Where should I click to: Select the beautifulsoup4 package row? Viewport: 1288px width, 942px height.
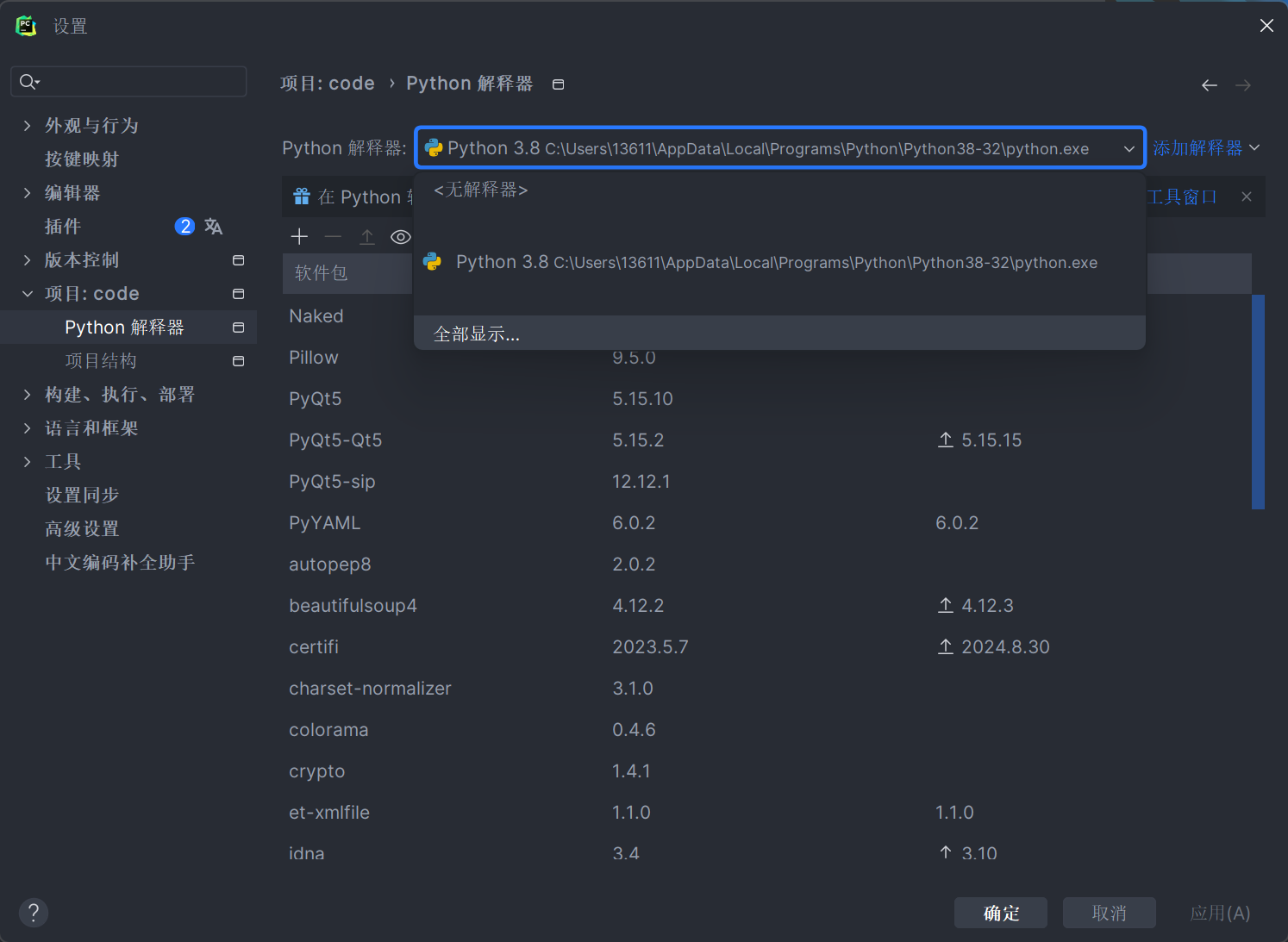(x=766, y=606)
